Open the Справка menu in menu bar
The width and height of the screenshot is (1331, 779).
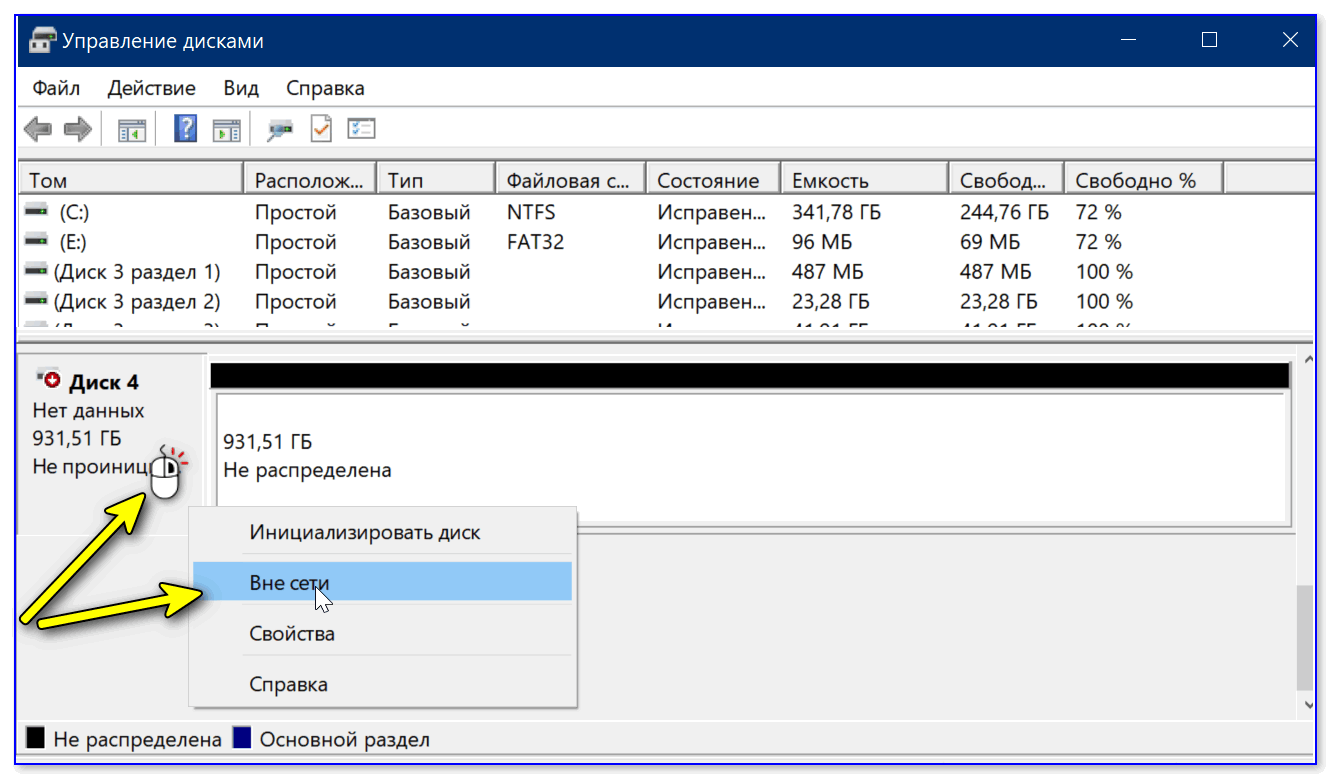pyautogui.click(x=325, y=88)
